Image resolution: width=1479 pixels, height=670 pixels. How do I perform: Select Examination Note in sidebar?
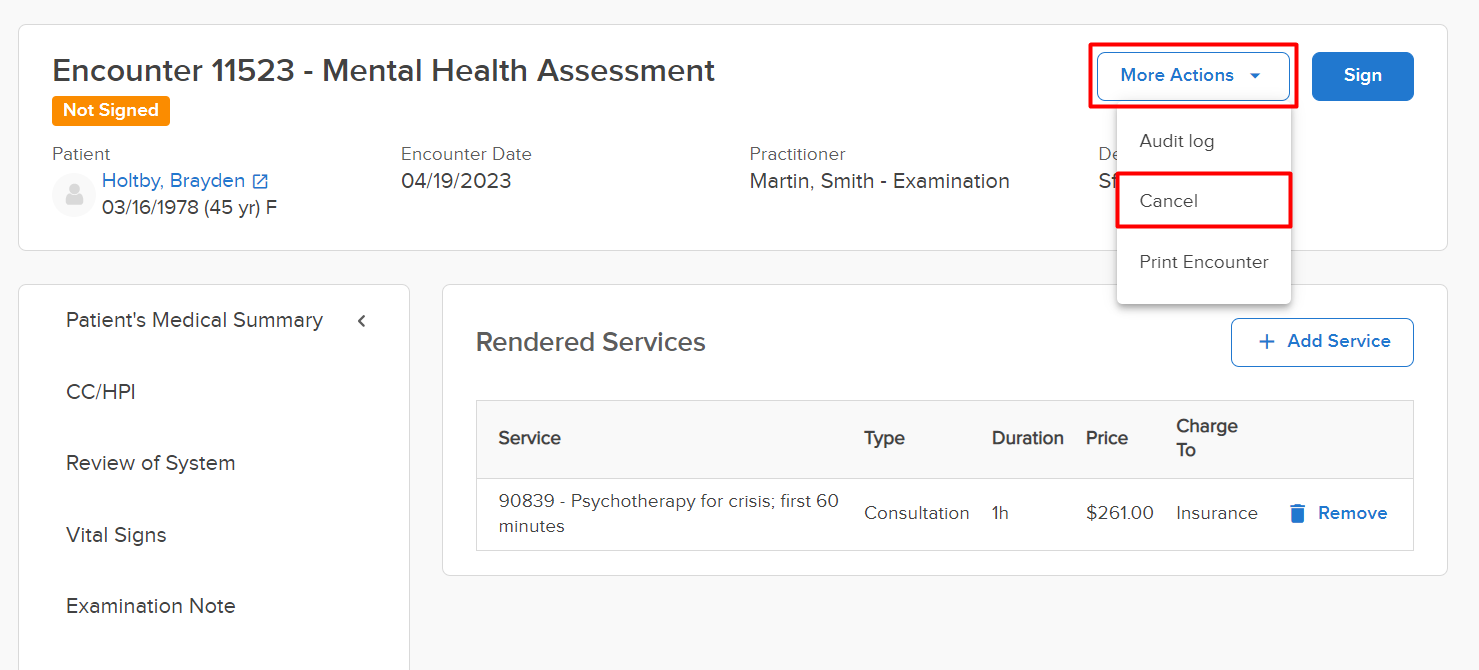[151, 606]
